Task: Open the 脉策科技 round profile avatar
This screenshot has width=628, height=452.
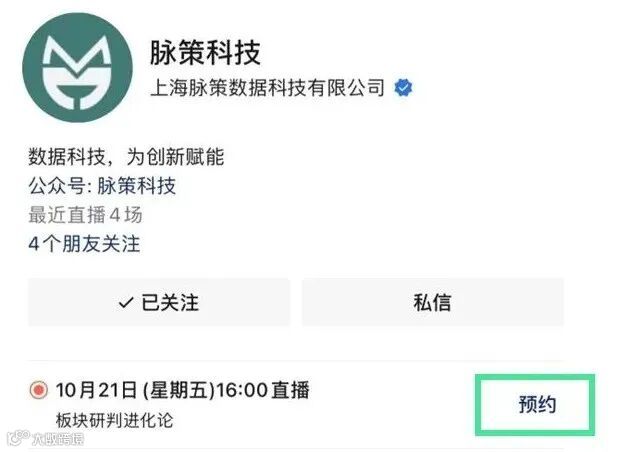Action: point(77,67)
